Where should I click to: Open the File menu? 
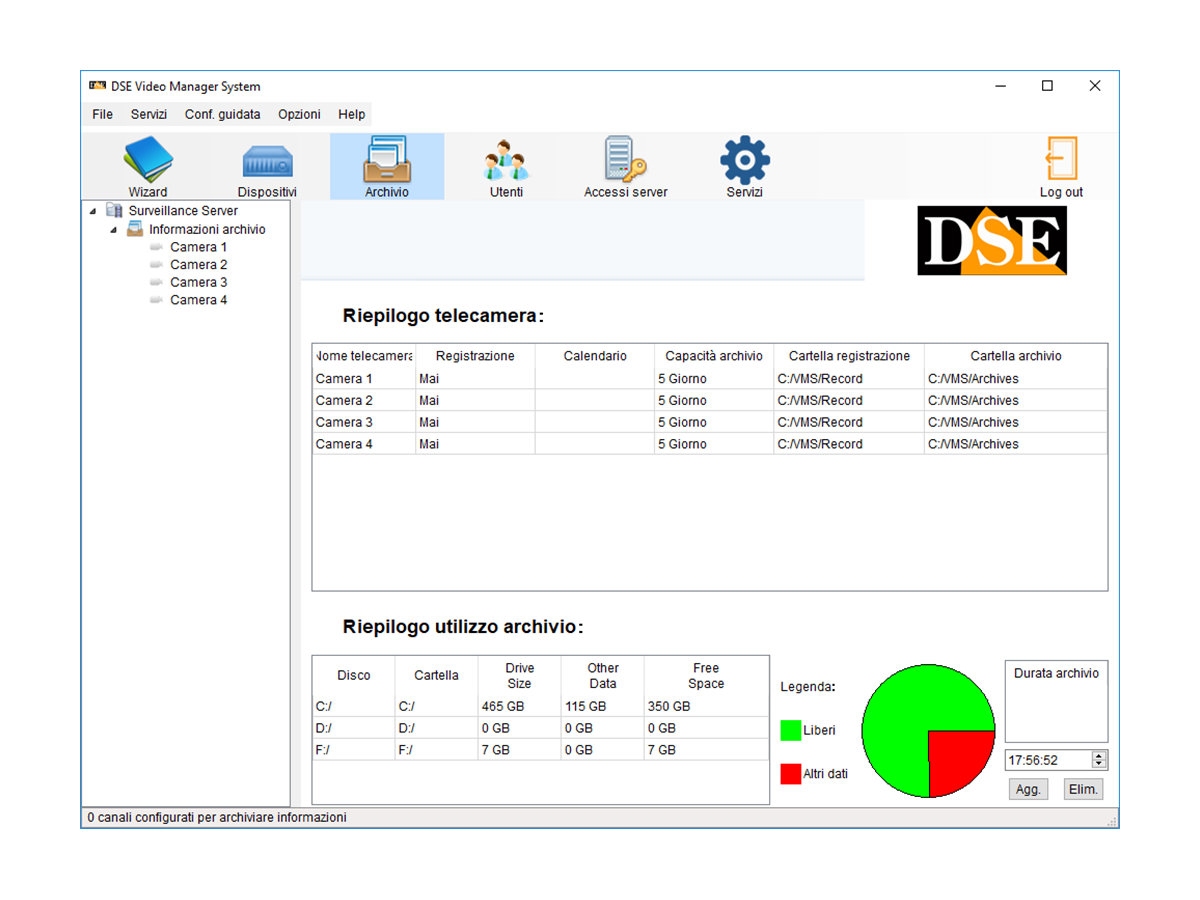101,114
